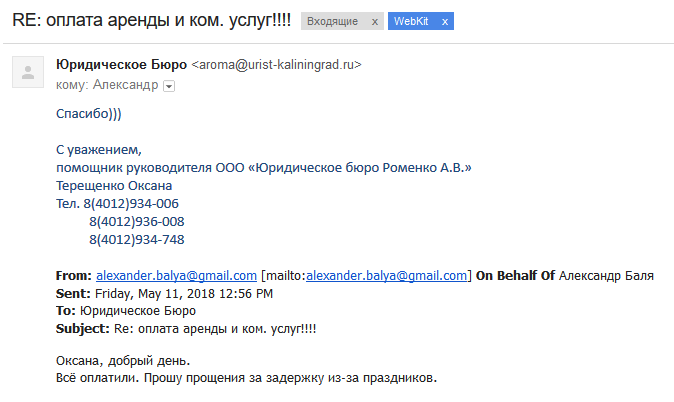Click the quoted Subject: line text
The width and height of the screenshot is (674, 402).
tap(186, 328)
